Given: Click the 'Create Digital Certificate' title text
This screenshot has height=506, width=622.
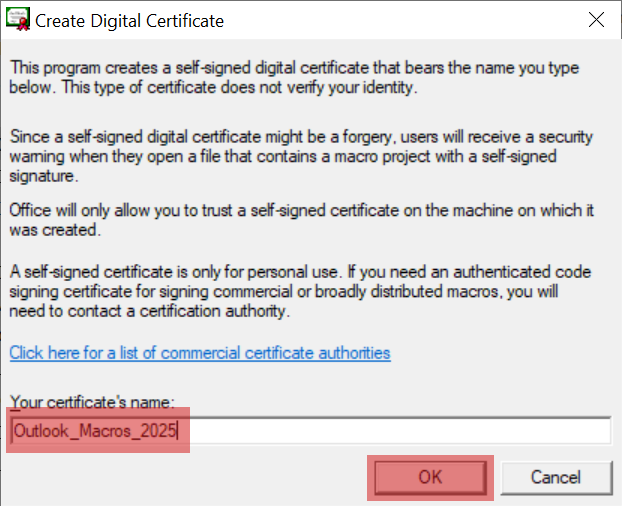Looking at the screenshot, I should pyautogui.click(x=130, y=20).
